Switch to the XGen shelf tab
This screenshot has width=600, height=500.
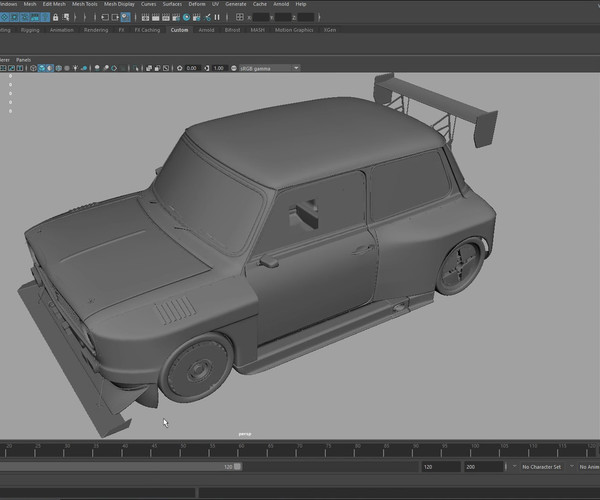(x=330, y=30)
